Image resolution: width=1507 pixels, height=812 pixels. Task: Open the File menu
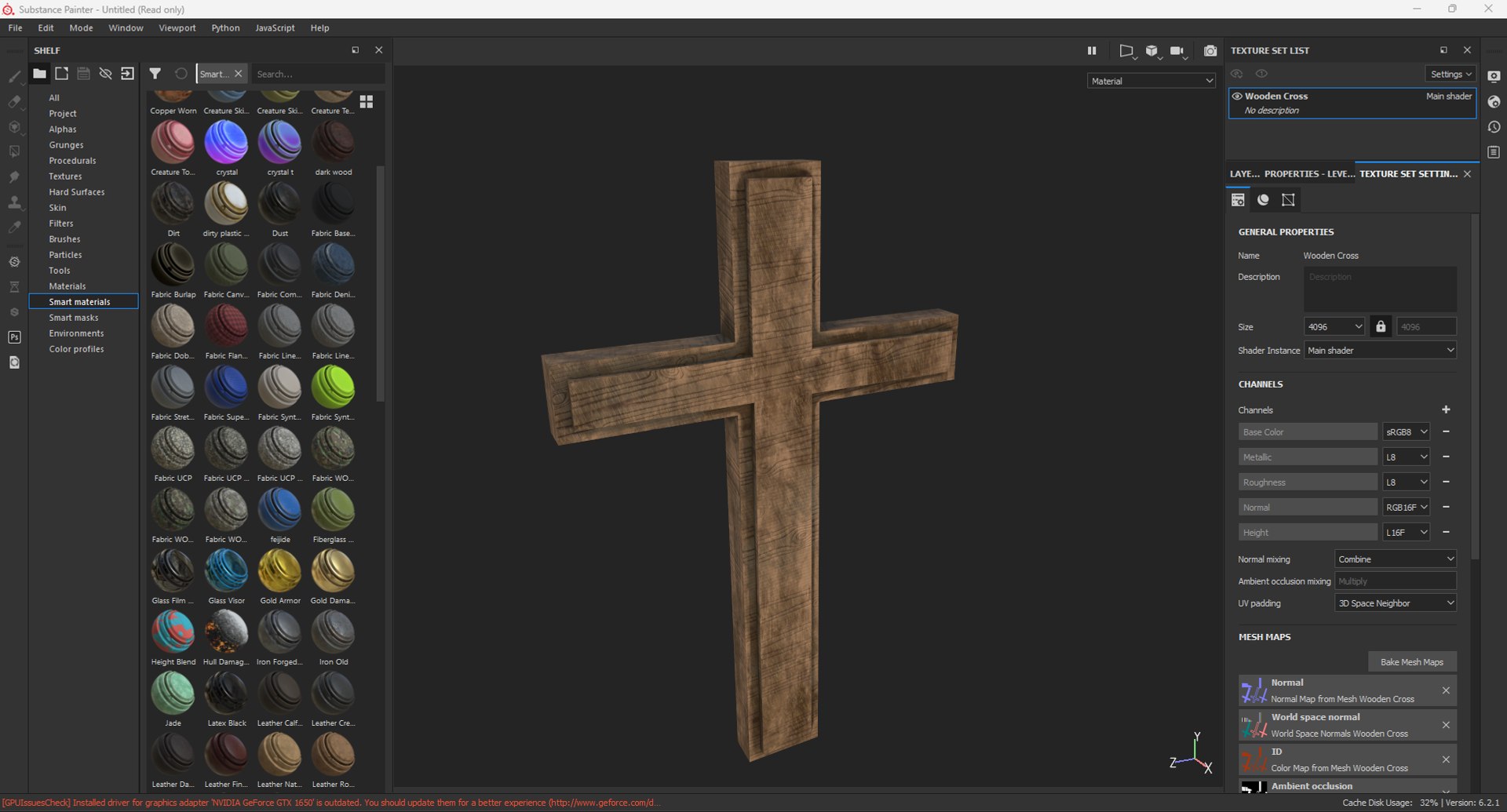coord(15,27)
